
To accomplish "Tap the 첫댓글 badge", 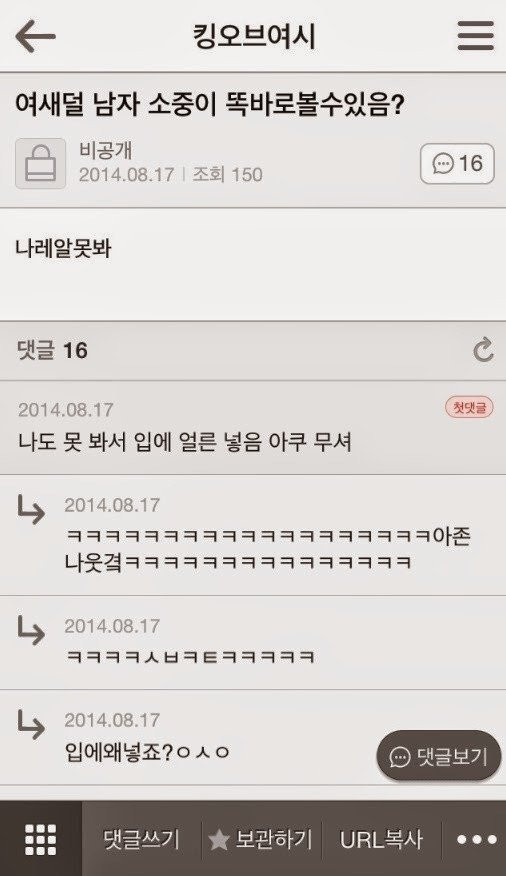I will 469,407.
